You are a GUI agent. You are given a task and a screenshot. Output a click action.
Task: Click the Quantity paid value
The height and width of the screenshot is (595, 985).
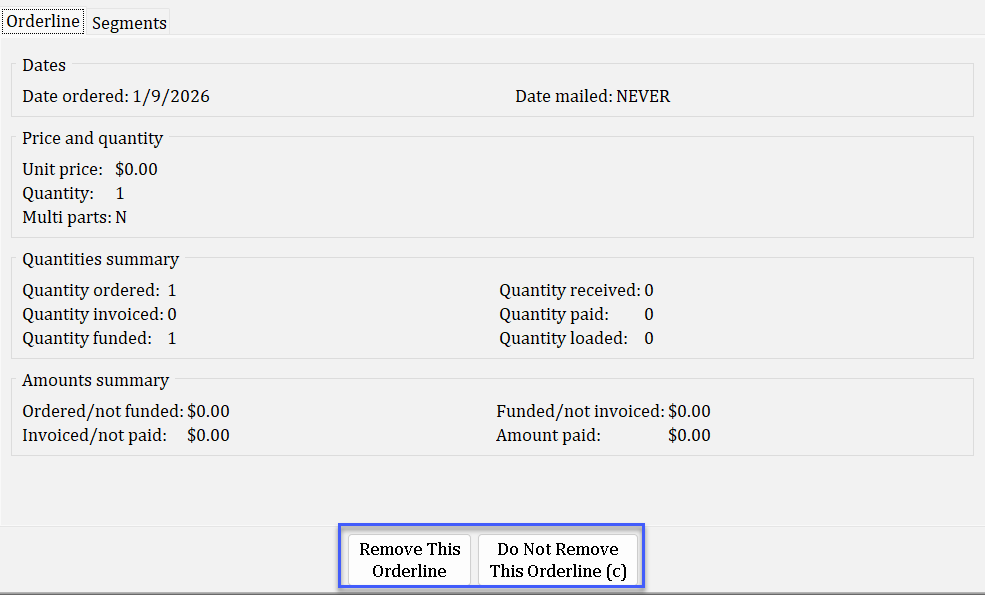pos(649,314)
